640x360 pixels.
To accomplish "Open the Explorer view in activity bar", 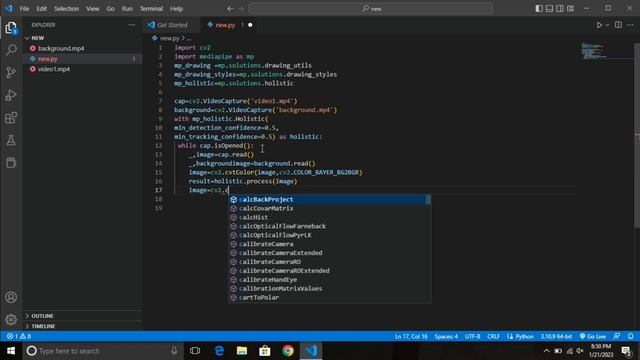I will pos(11,28).
